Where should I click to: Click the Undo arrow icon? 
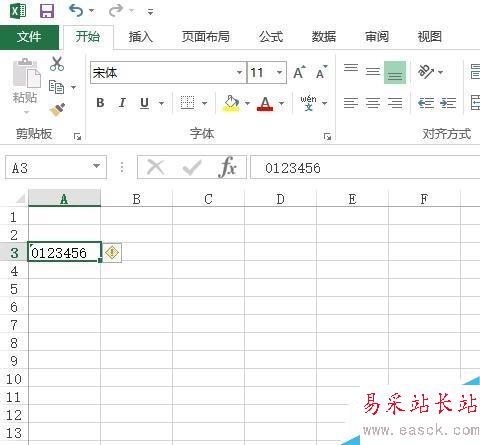76,10
